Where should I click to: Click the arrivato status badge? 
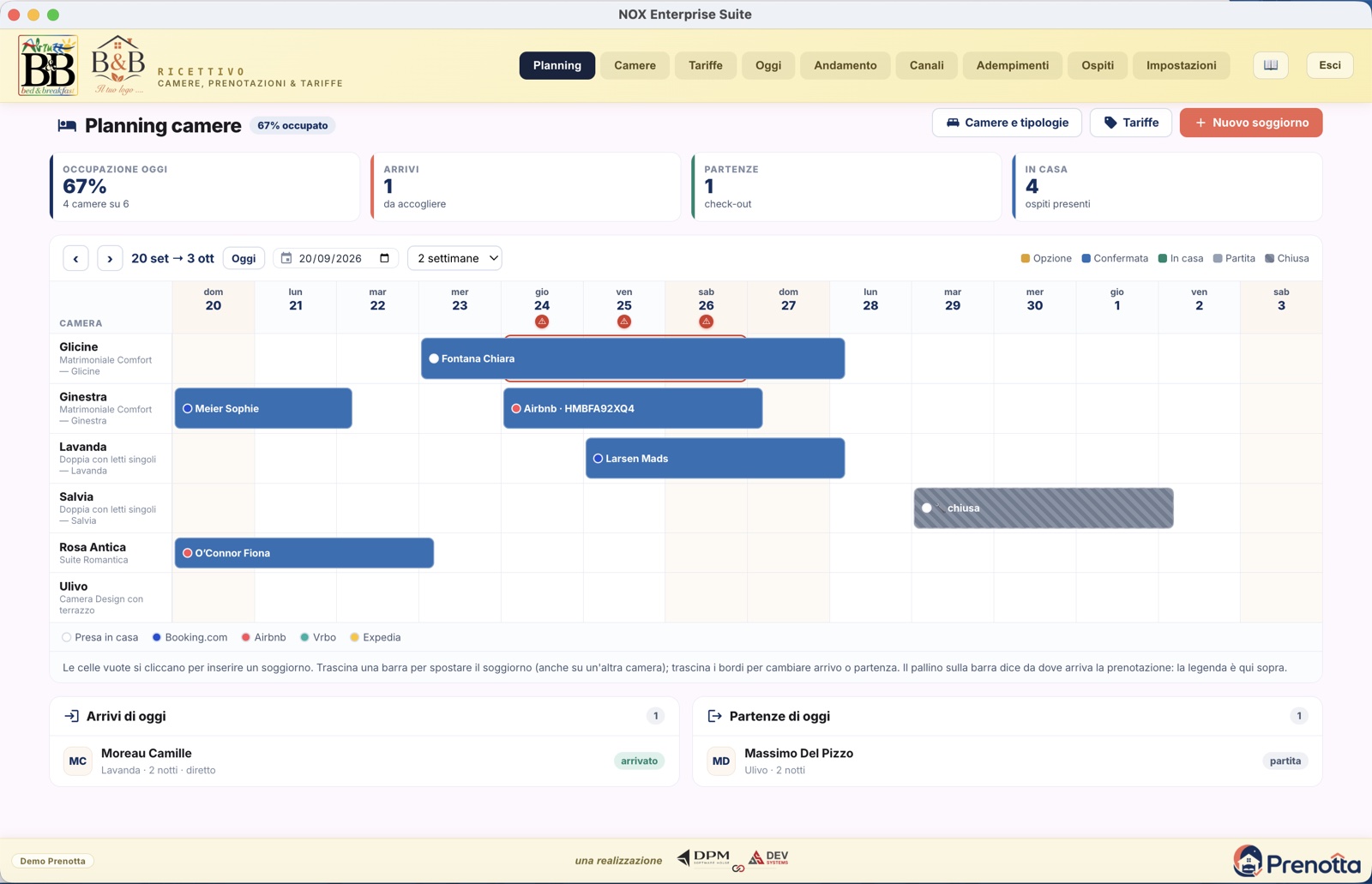[640, 761]
